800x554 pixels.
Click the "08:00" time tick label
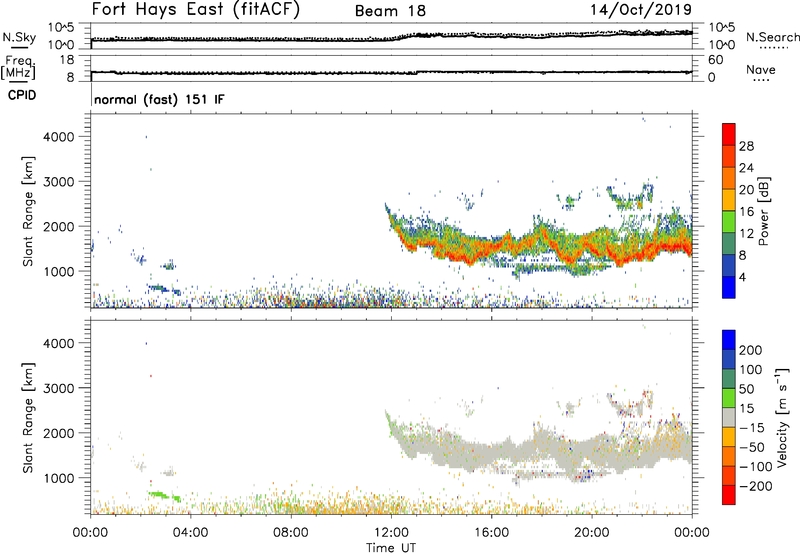pos(291,533)
